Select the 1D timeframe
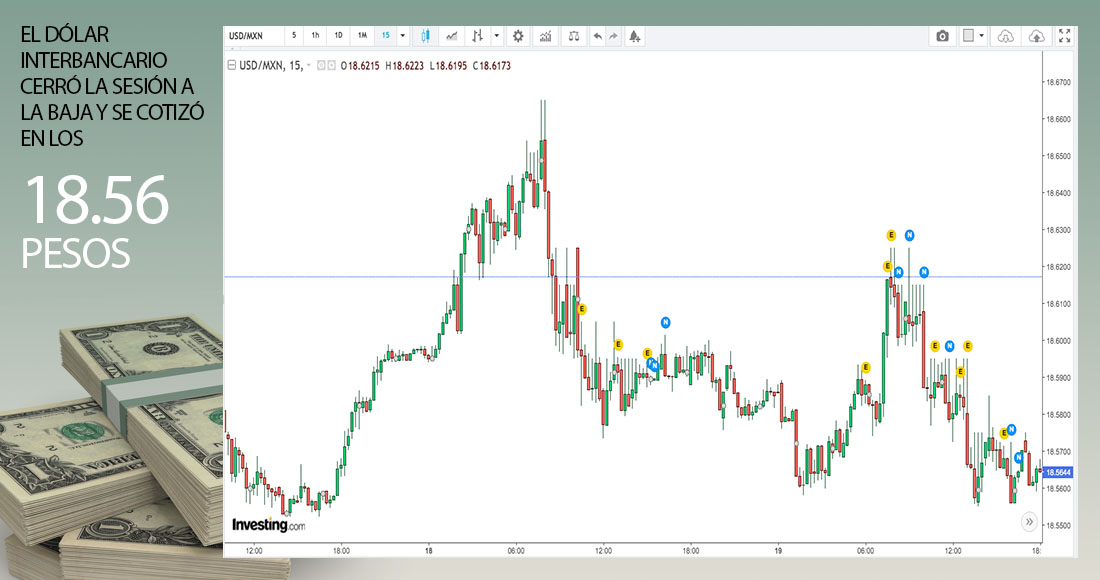 click(338, 36)
